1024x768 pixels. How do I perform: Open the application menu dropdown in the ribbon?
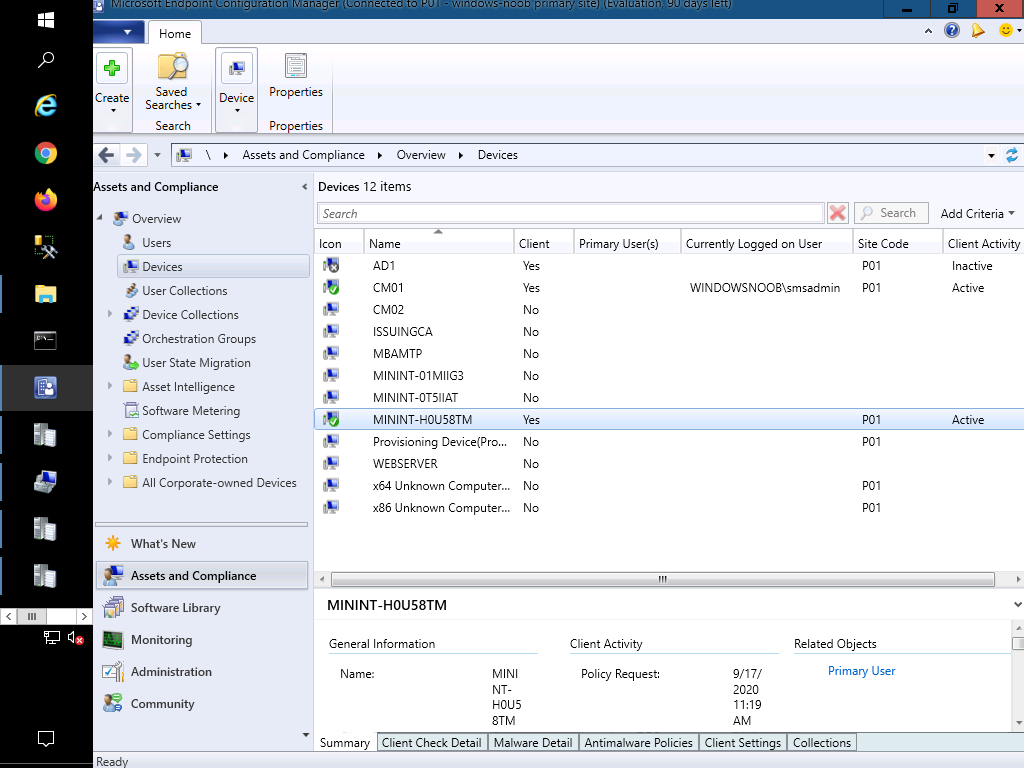pyautogui.click(x=121, y=31)
